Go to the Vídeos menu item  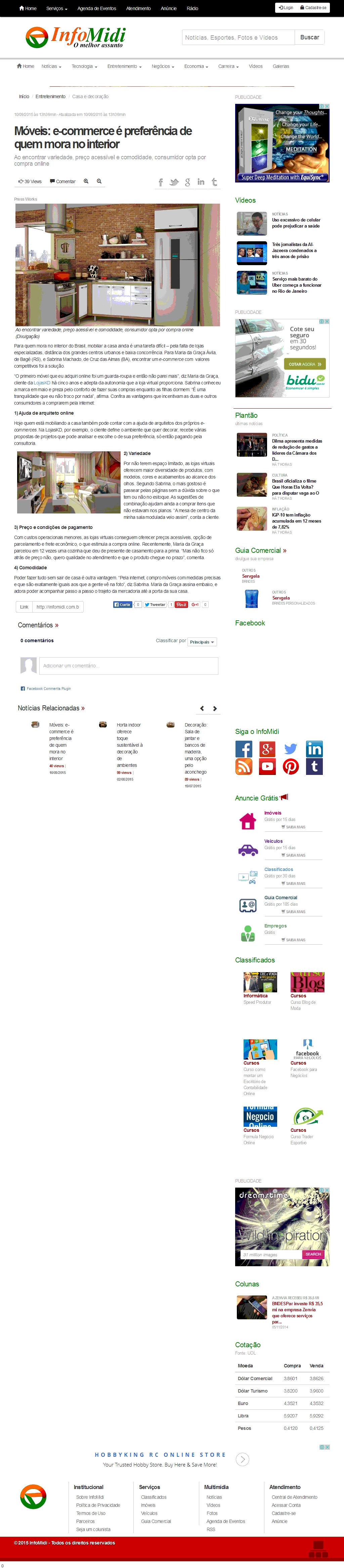256,66
